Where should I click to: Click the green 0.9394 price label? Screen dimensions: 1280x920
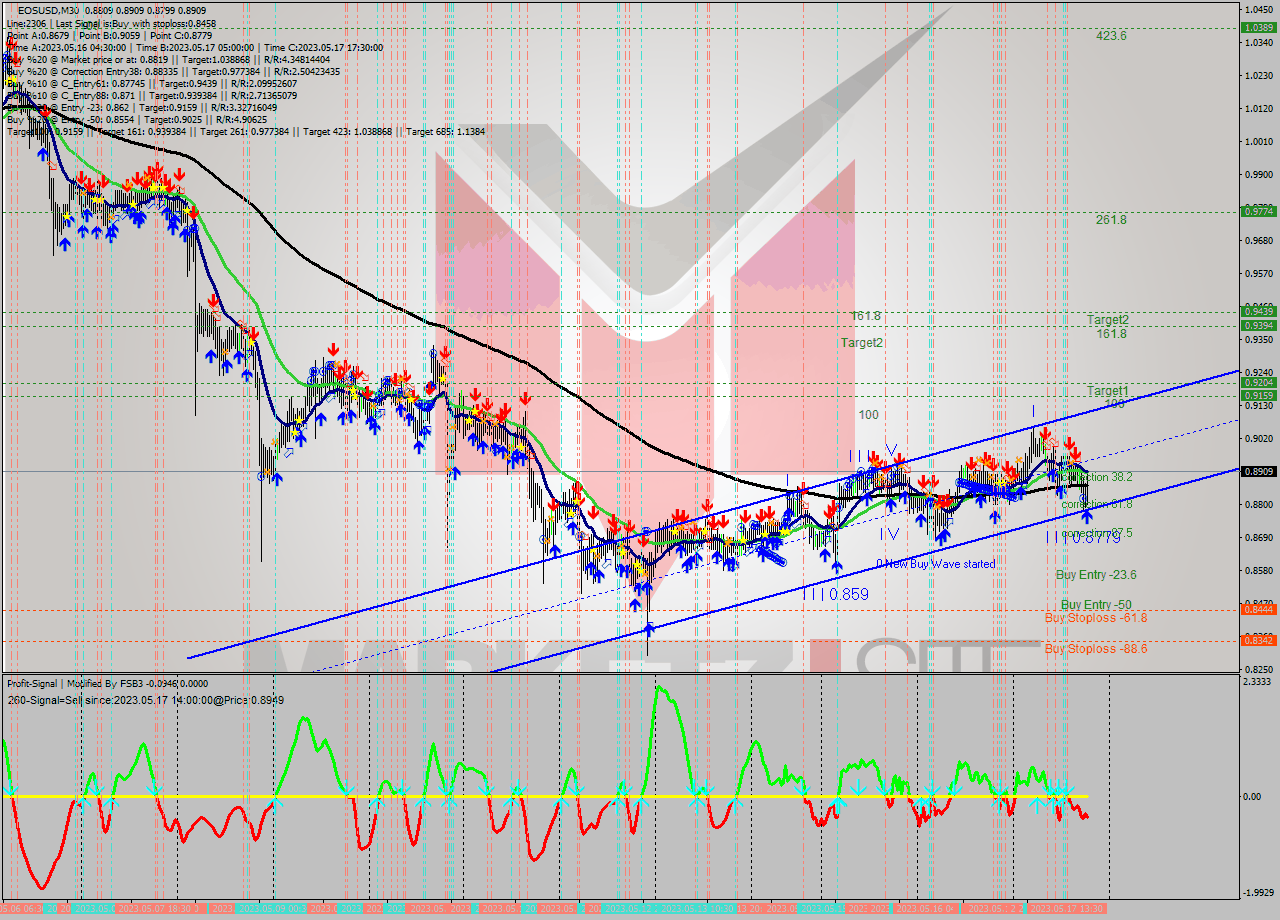pos(1257,325)
